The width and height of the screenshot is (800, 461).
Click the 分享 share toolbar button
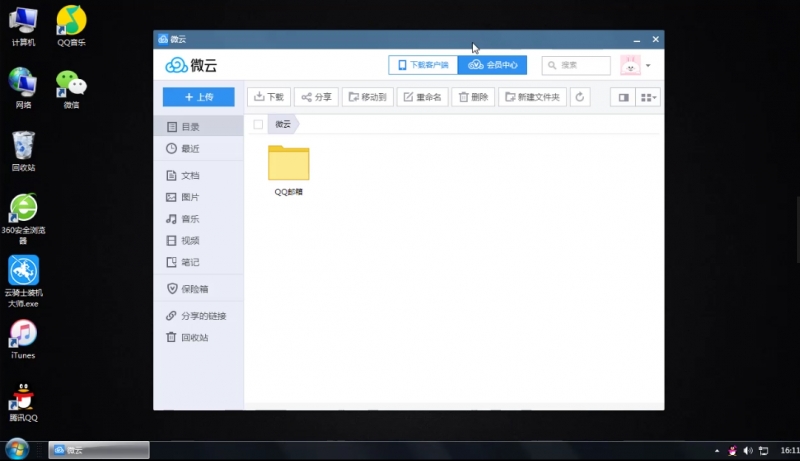316,97
